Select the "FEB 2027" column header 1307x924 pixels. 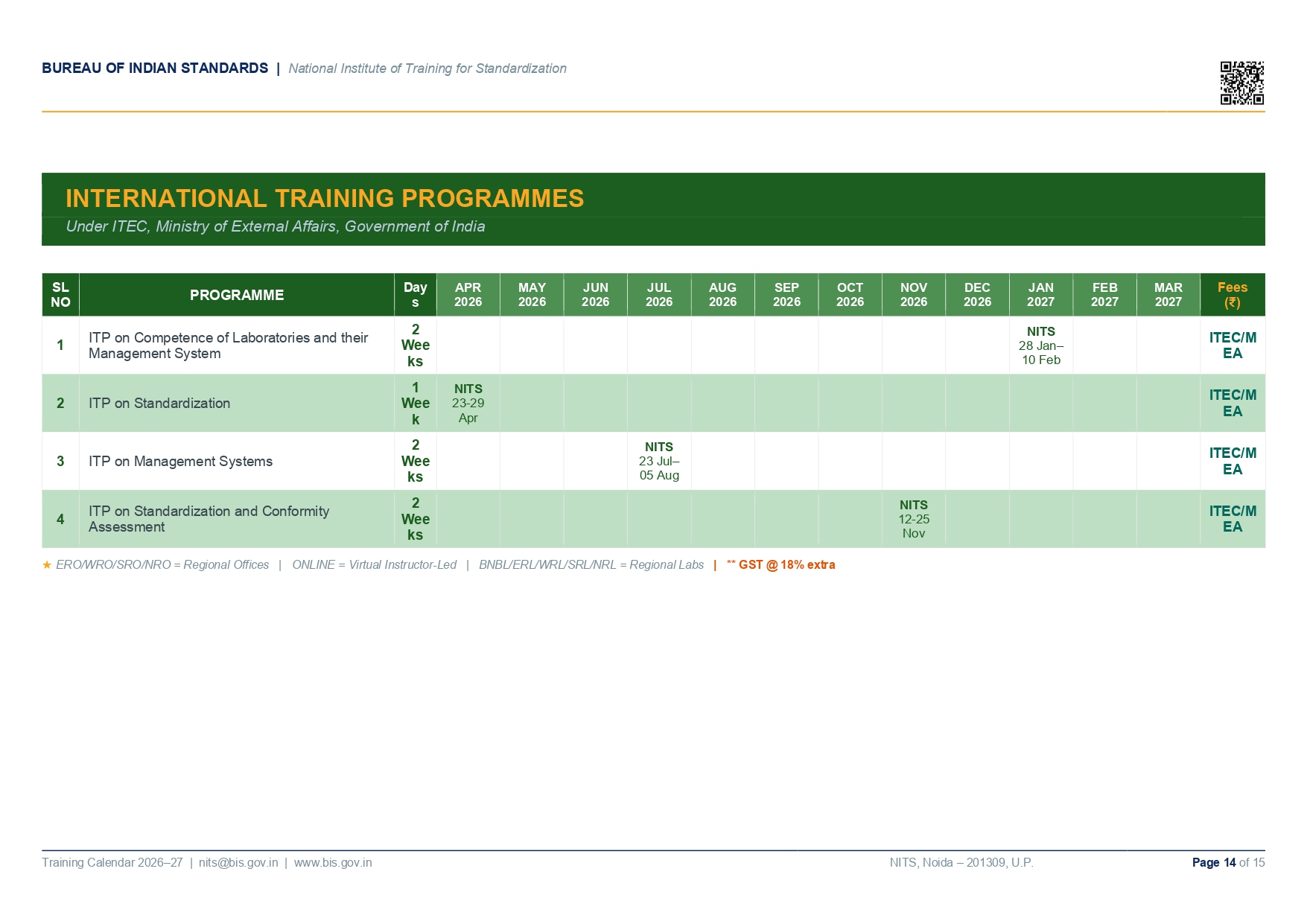1105,295
